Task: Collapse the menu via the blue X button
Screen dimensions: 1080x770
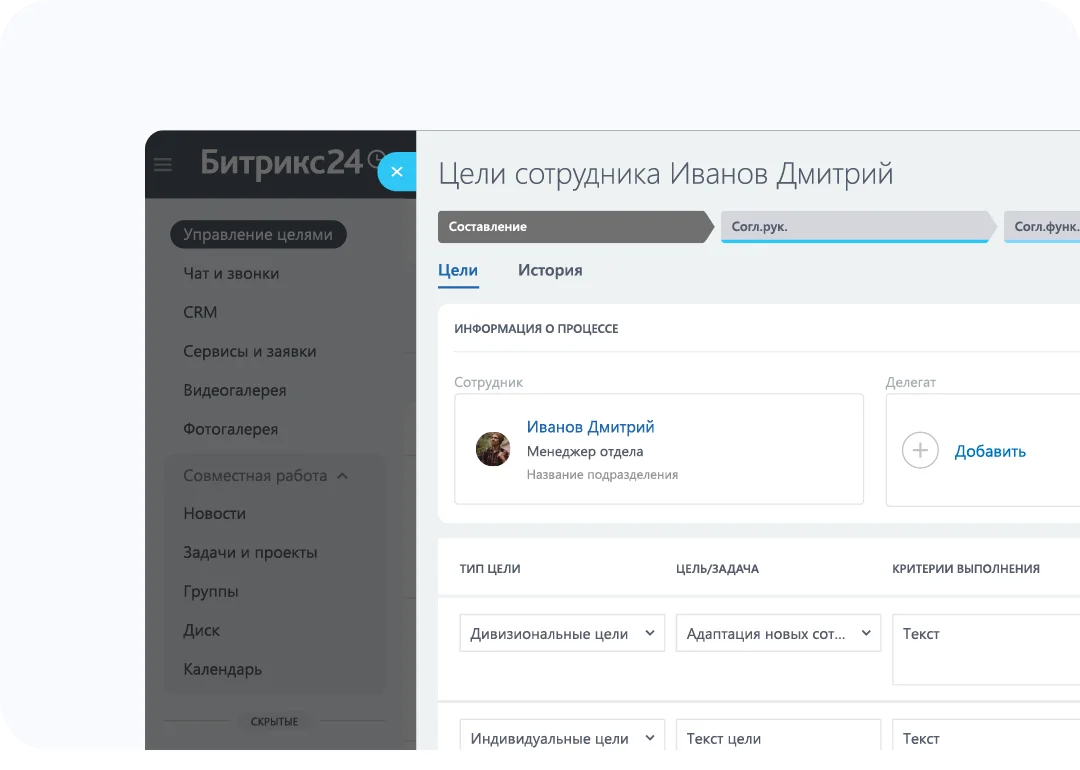Action: click(x=397, y=171)
